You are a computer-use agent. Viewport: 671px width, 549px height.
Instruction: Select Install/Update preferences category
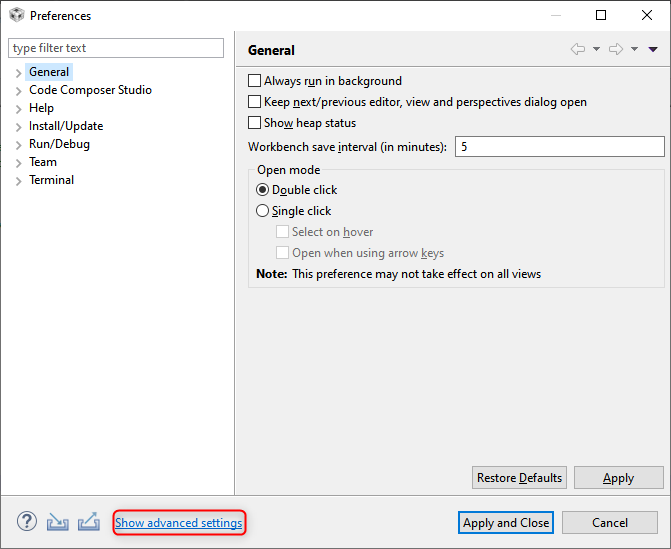pyautogui.click(x=66, y=126)
